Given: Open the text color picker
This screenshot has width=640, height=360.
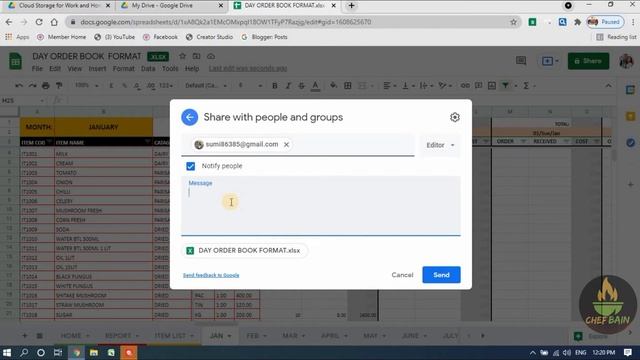Looking at the screenshot, I should [x=315, y=86].
